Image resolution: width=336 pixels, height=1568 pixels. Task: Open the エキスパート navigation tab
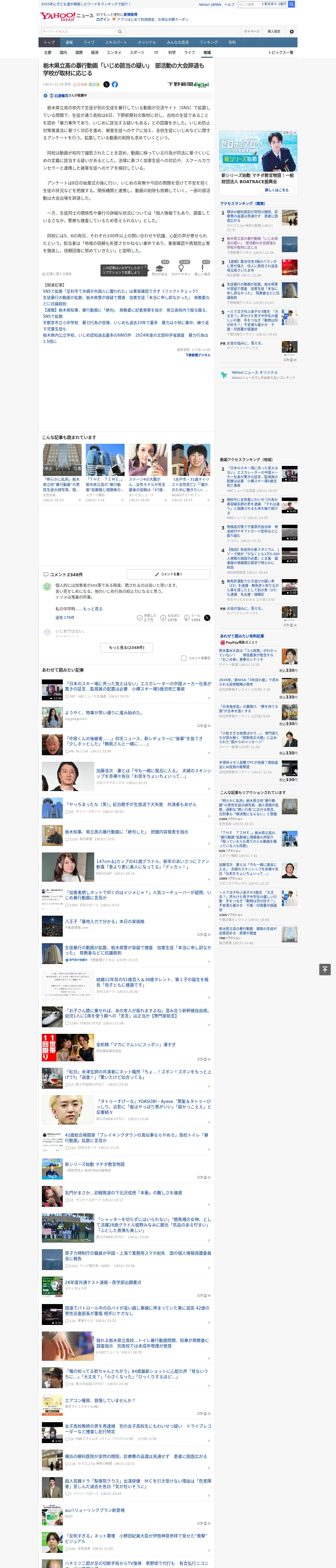coord(116,43)
